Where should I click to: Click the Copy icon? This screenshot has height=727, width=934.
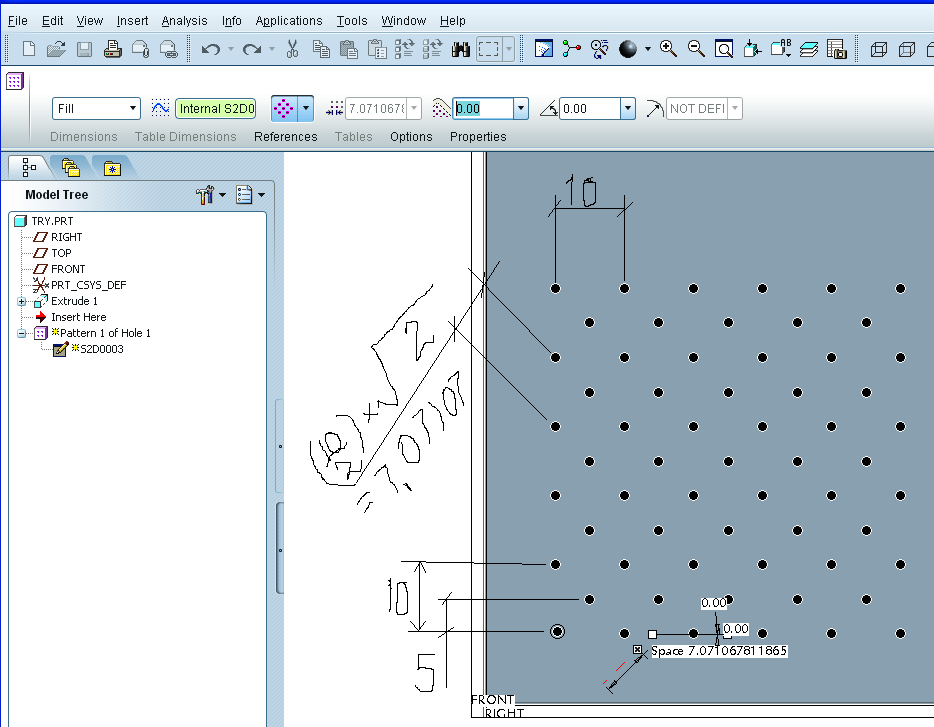tap(321, 49)
